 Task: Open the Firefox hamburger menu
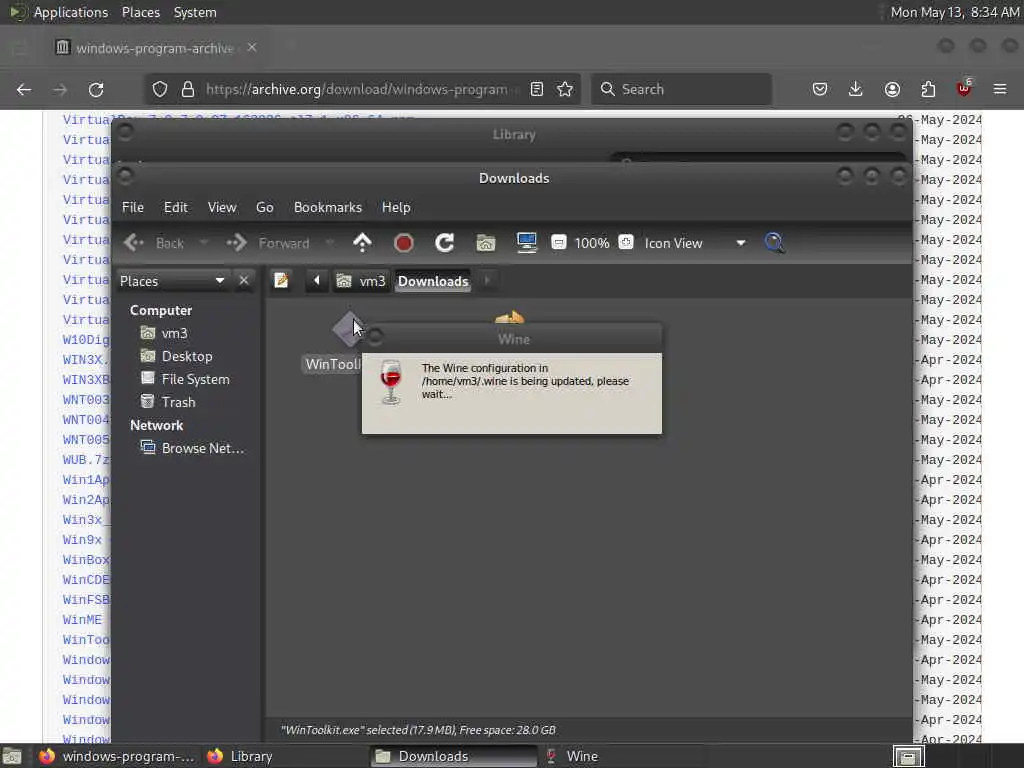coord(1000,89)
